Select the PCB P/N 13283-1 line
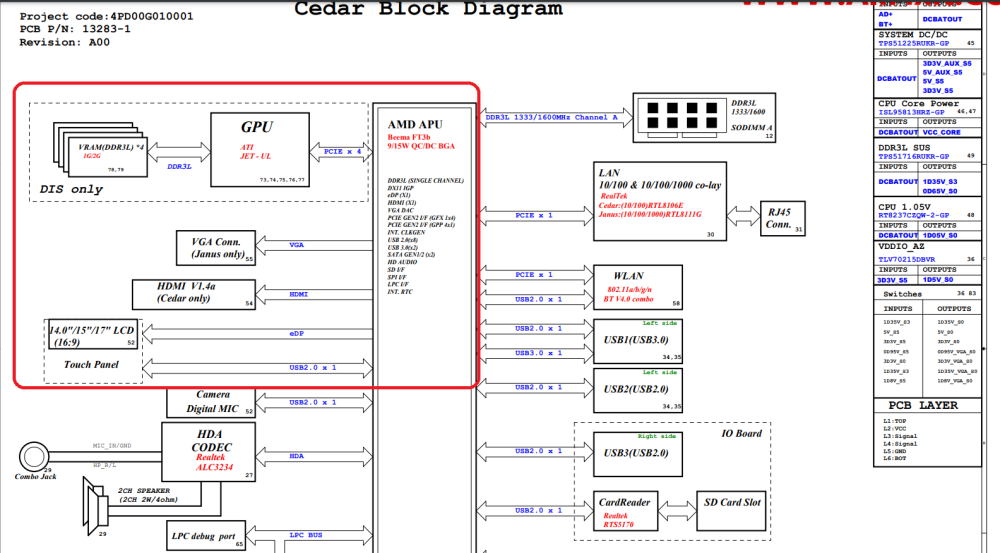The image size is (1000, 553). point(75,29)
